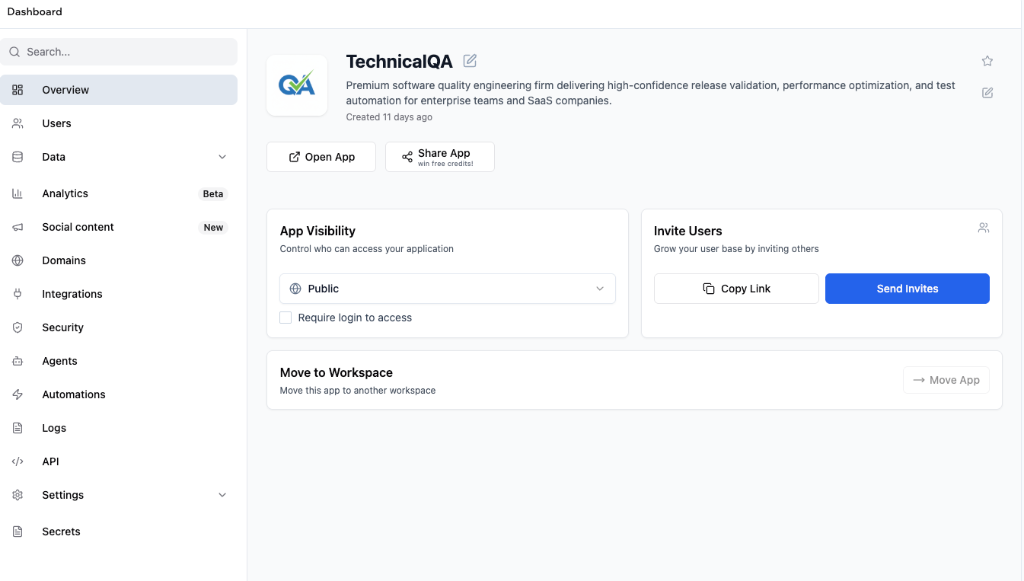Click the Share App button
Screen dimensions: 1024x581
point(439,157)
